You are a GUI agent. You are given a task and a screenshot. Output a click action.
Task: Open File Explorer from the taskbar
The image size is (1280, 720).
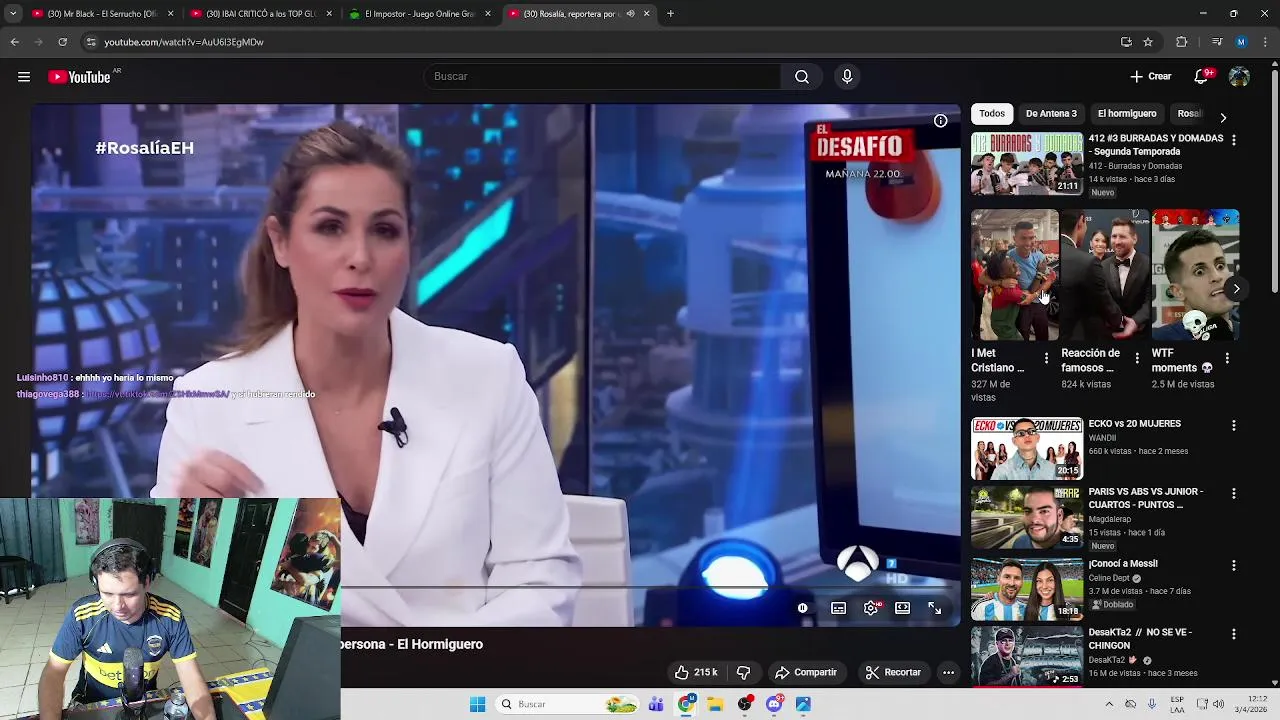(715, 704)
